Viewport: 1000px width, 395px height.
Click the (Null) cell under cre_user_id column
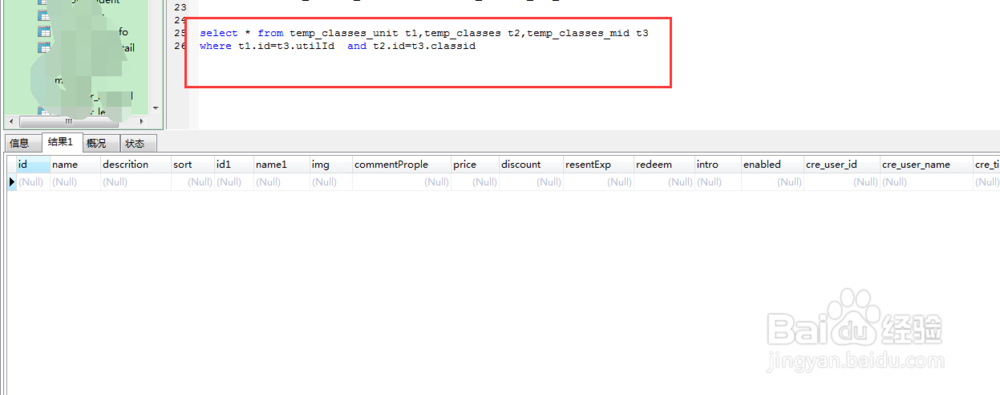(842, 182)
